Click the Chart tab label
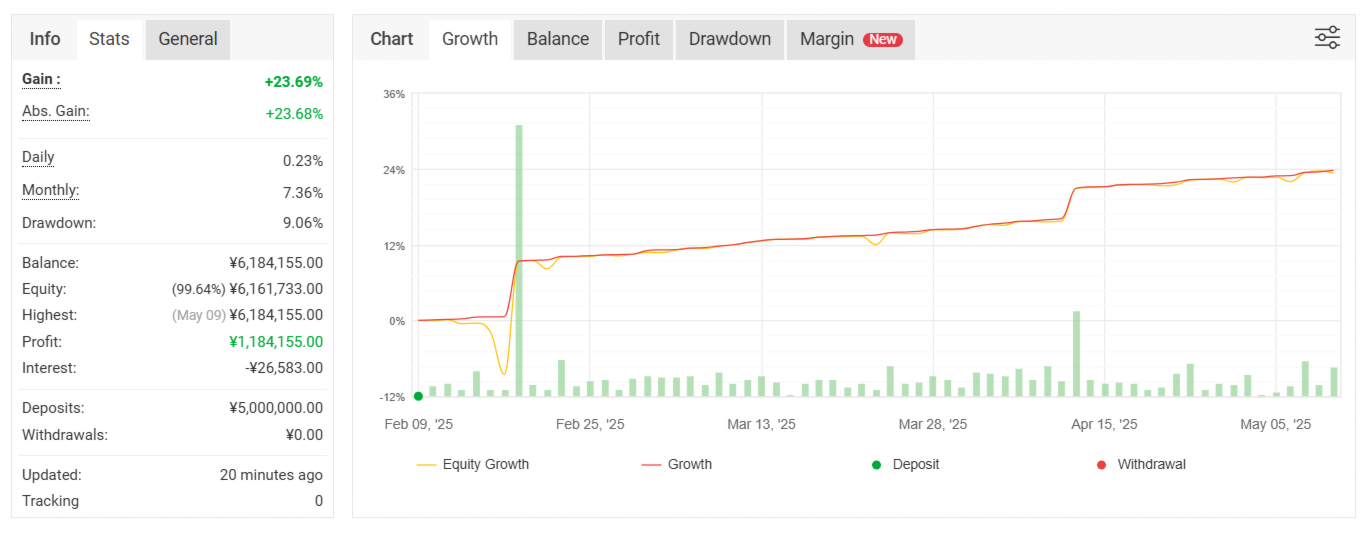The width and height of the screenshot is (1367, 533). coord(392,39)
